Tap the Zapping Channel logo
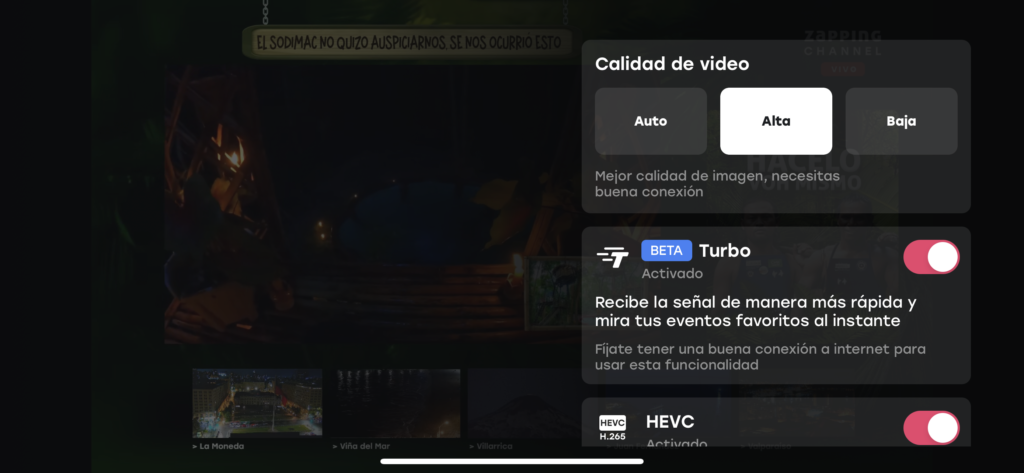Image resolution: width=1024 pixels, height=473 pixels. tap(842, 44)
